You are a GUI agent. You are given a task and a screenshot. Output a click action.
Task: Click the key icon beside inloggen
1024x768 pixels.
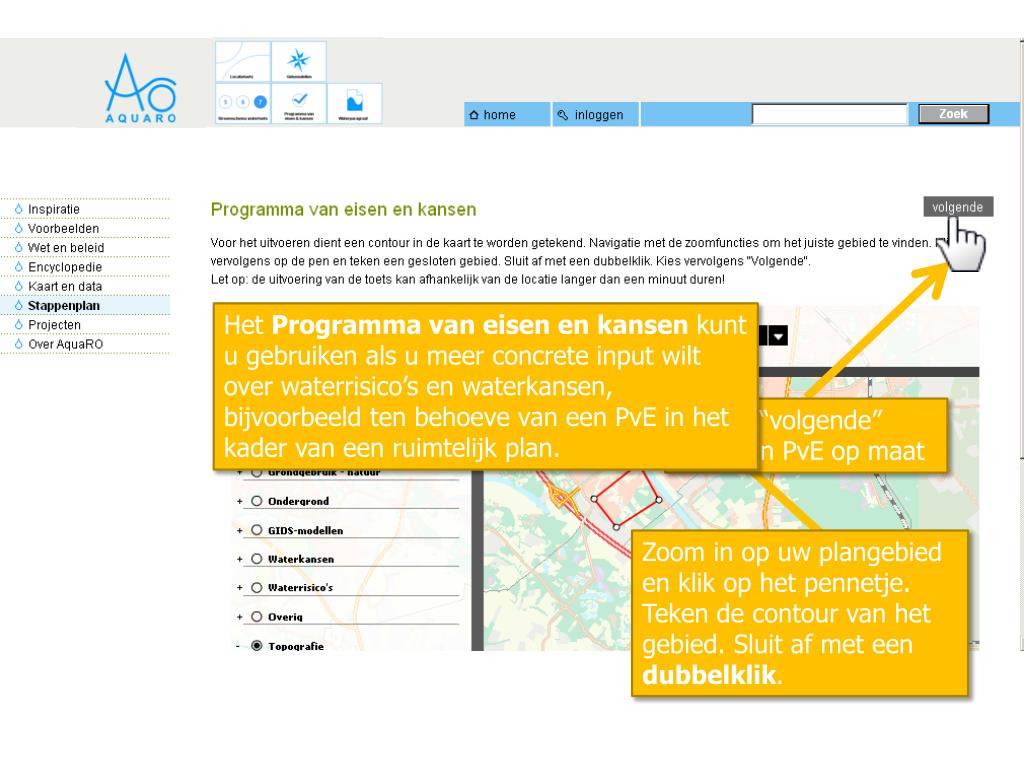click(x=562, y=115)
